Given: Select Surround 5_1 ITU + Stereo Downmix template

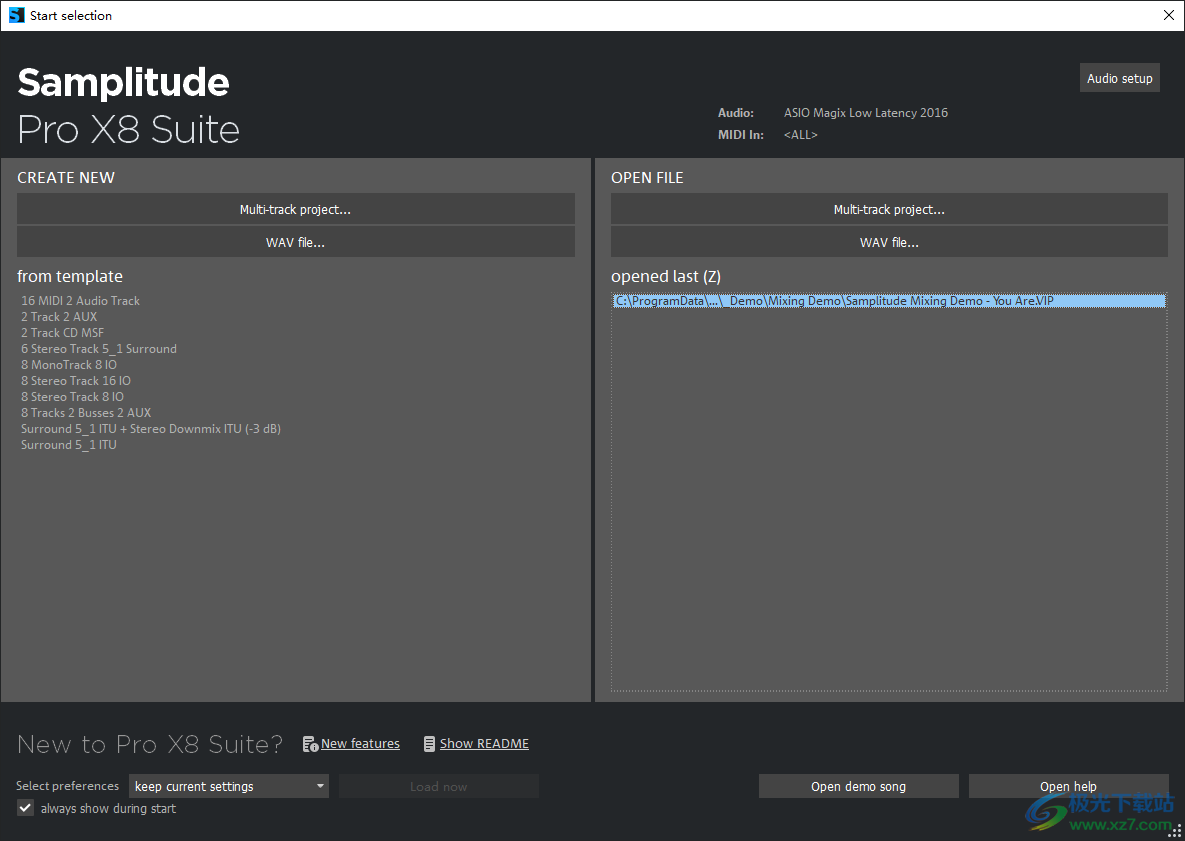Looking at the screenshot, I should (151, 428).
